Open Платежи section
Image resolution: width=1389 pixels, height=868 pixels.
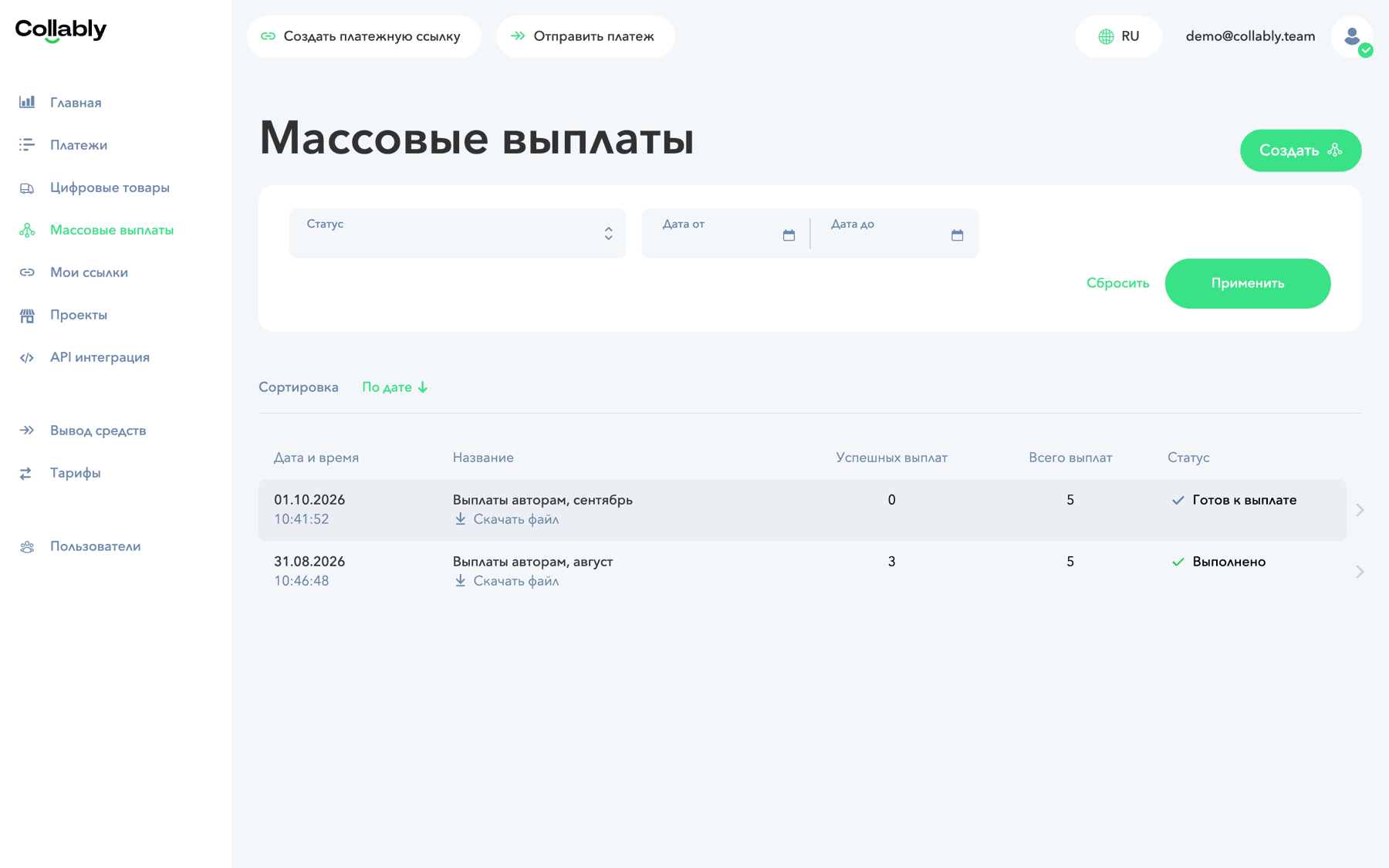click(x=79, y=145)
